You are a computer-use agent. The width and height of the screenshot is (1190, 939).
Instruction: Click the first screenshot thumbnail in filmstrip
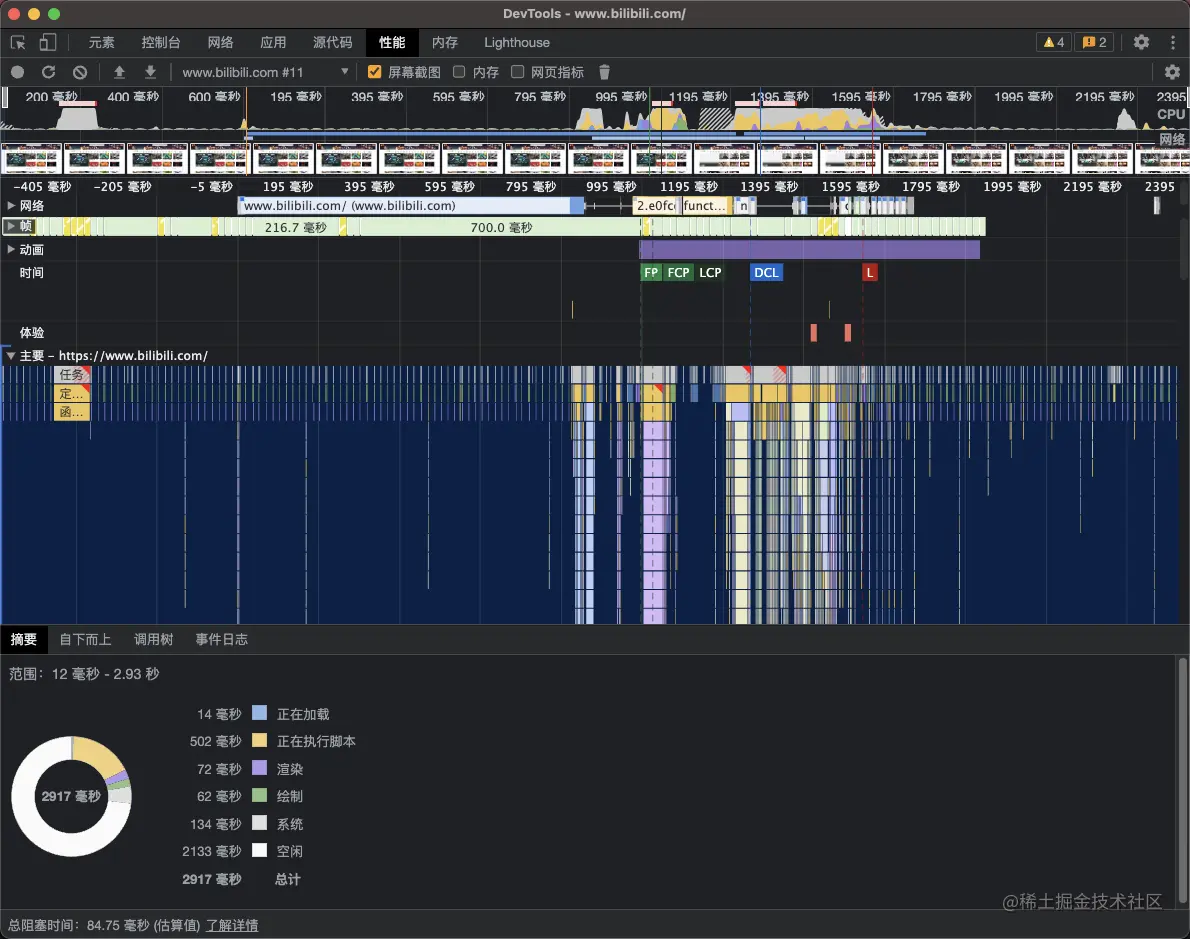coord(31,159)
